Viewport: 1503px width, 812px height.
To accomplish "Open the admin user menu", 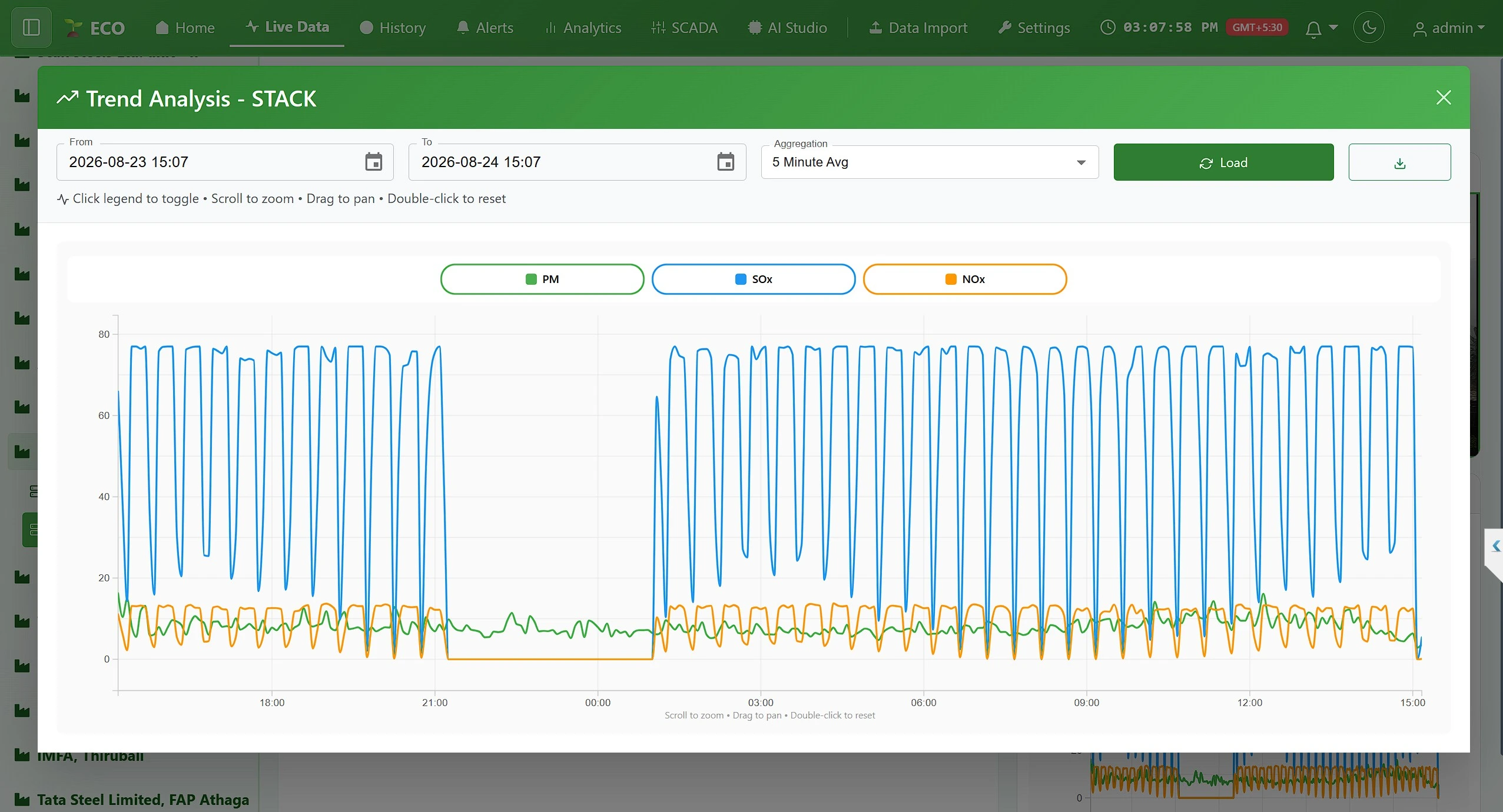I will click(x=1448, y=28).
